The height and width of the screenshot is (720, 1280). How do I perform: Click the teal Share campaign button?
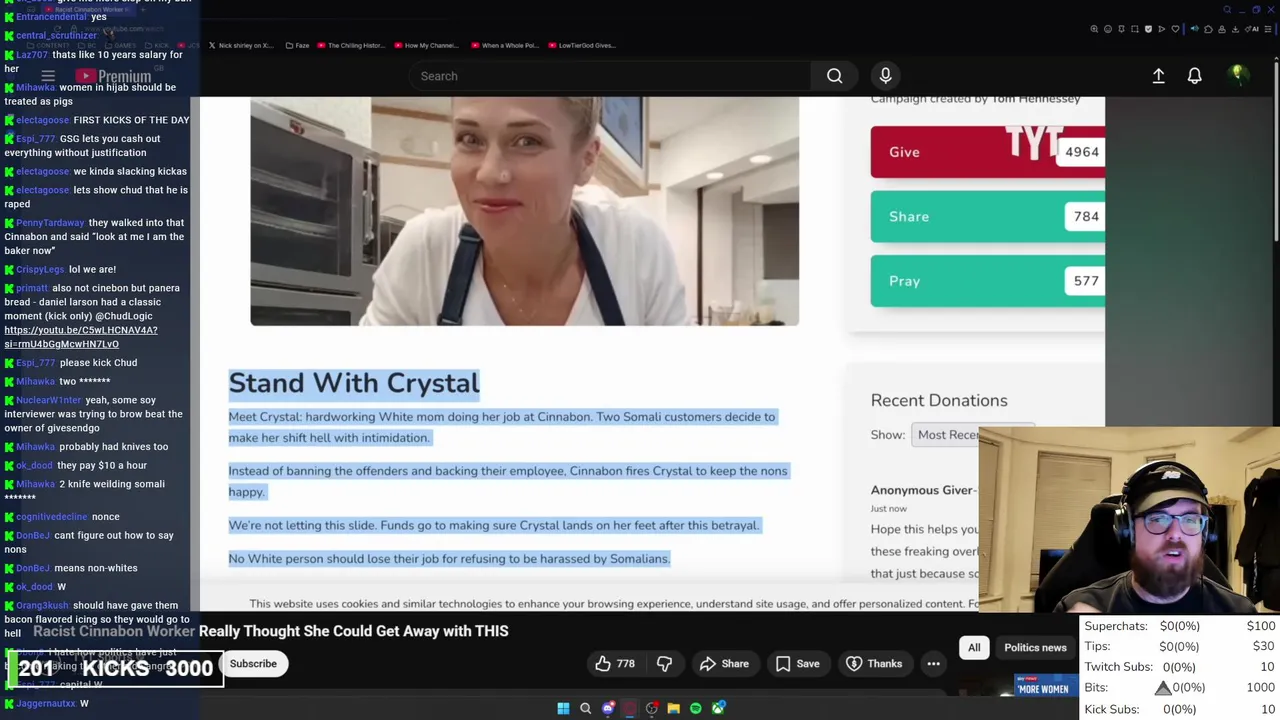pyautogui.click(x=988, y=216)
